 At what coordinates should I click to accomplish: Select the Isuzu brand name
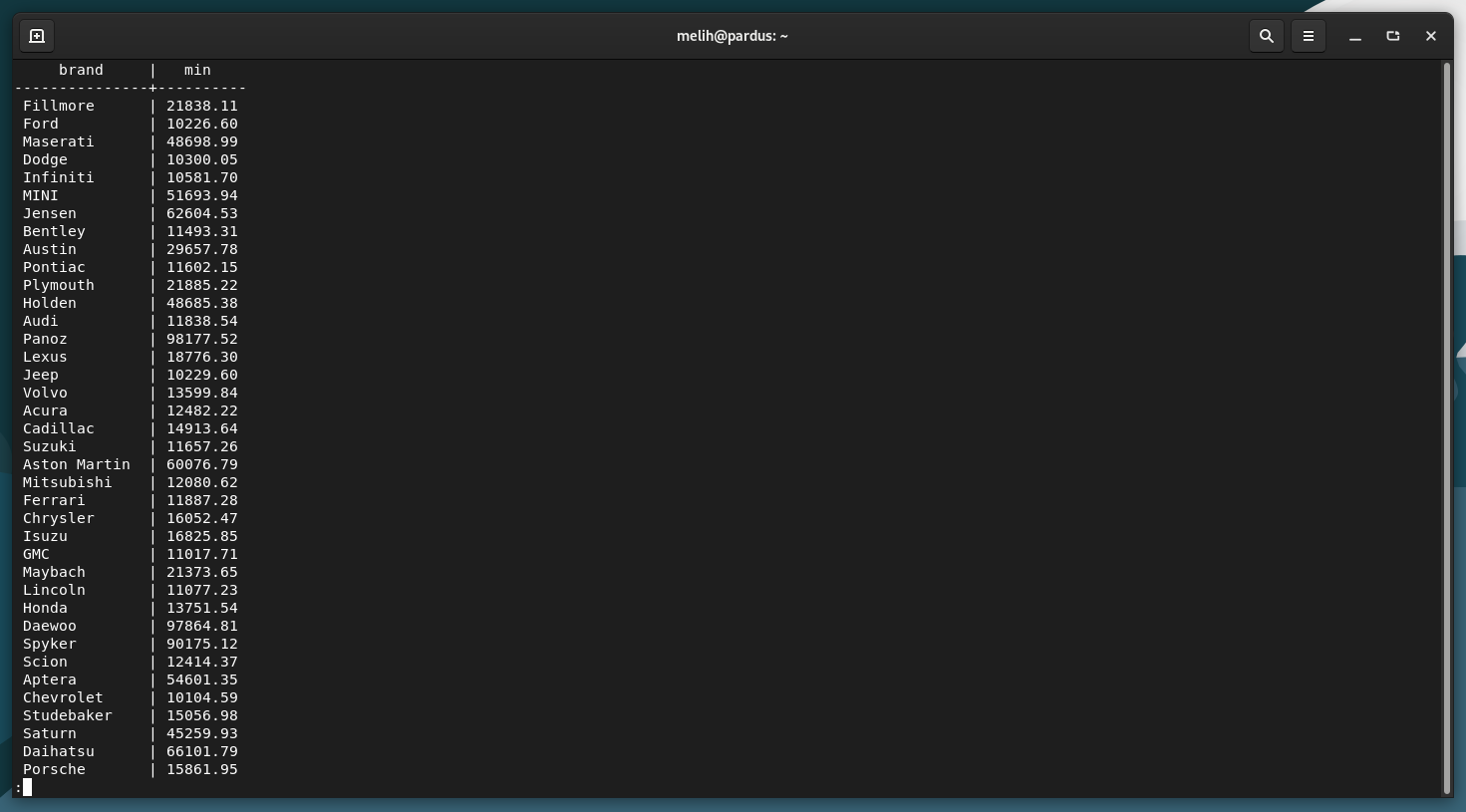click(45, 536)
